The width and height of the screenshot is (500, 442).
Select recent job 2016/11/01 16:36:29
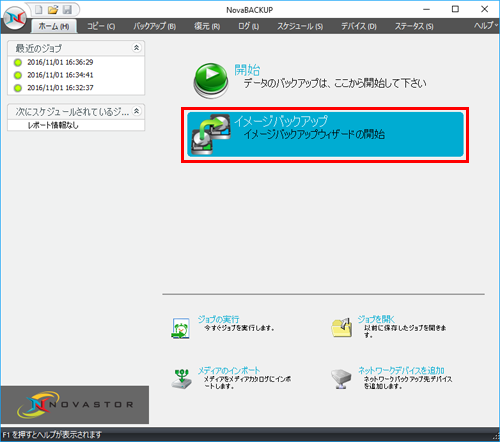pos(60,62)
